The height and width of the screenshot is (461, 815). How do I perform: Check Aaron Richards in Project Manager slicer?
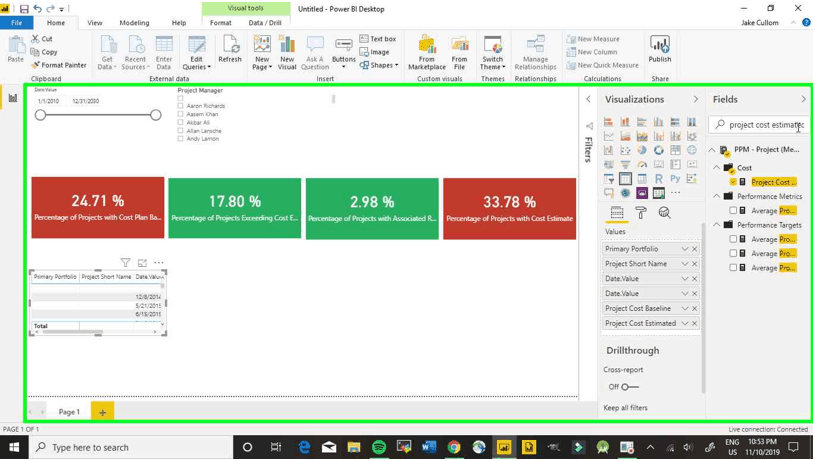180,106
